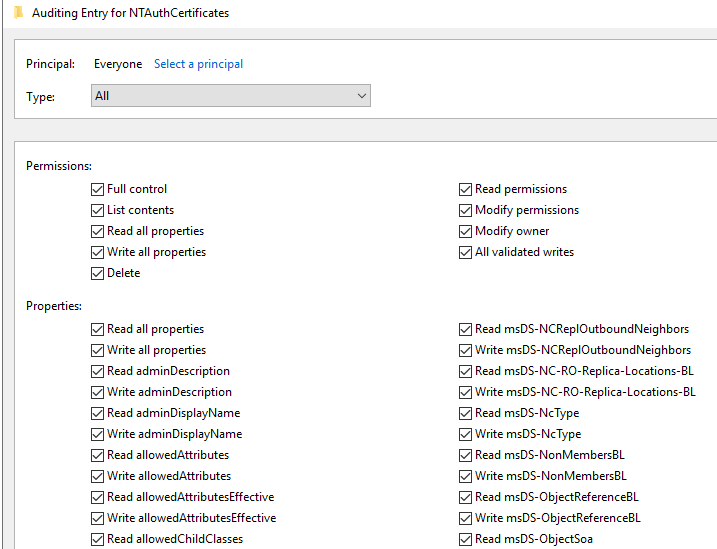
Task: Uncheck the Delete permission checkbox
Action: pyautogui.click(x=97, y=273)
